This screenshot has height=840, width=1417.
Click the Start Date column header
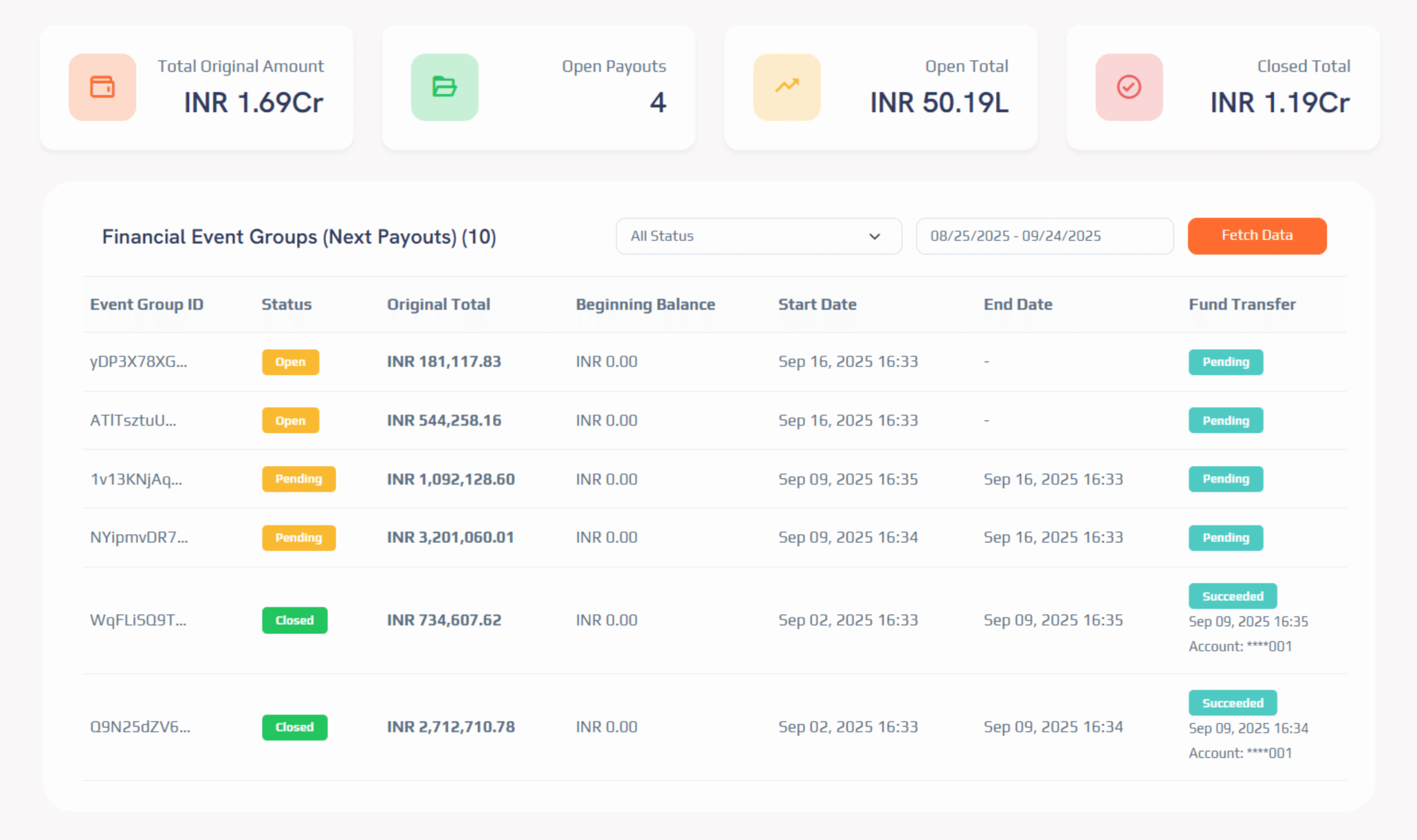click(x=817, y=304)
